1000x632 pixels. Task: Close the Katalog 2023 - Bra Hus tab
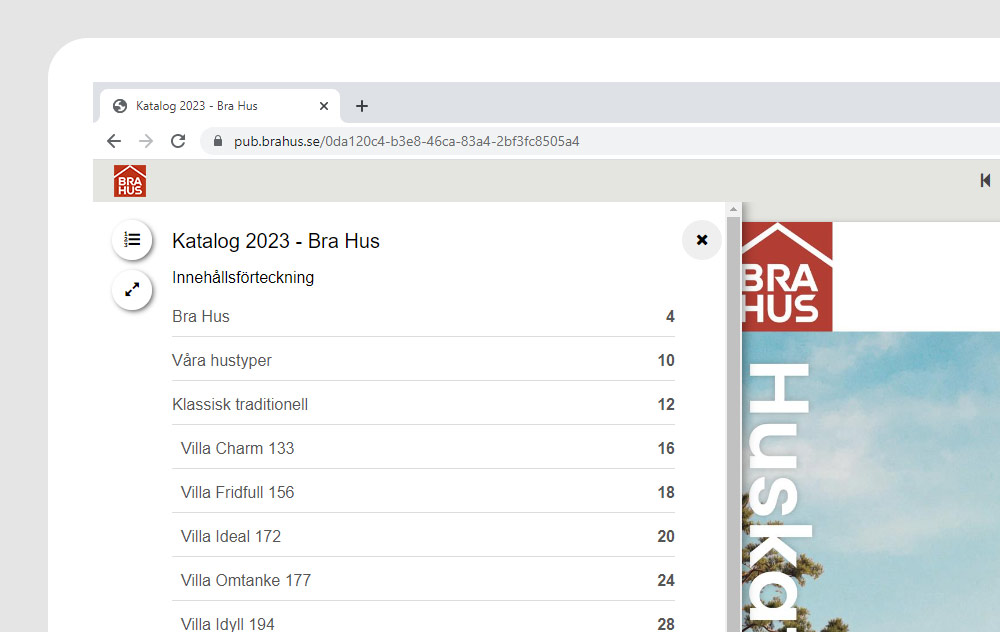pyautogui.click(x=324, y=106)
